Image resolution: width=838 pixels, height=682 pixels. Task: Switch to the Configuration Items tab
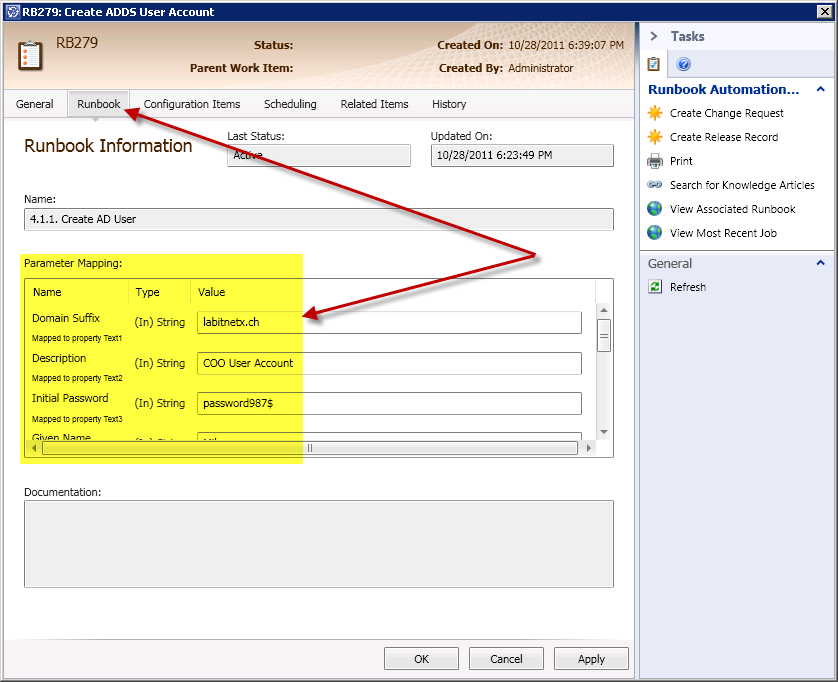191,104
